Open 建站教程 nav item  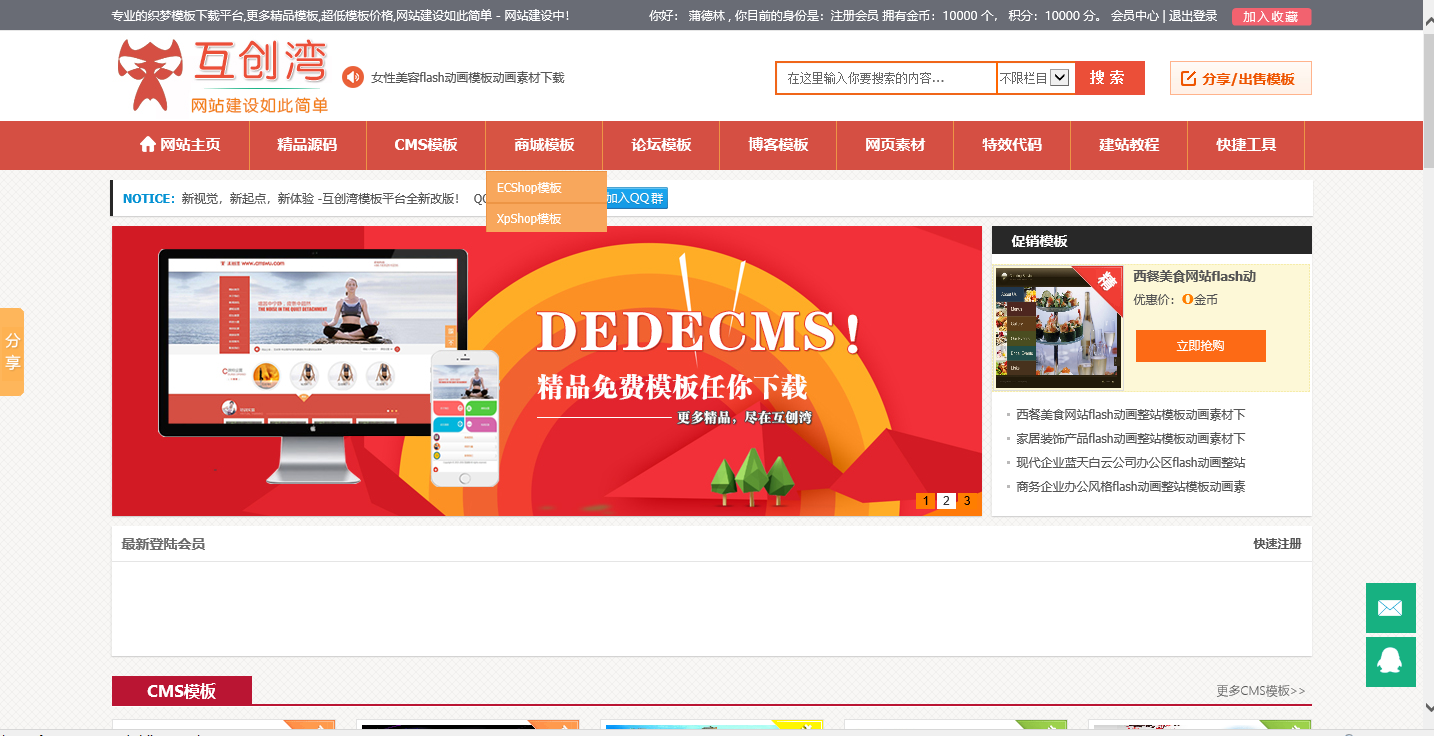pyautogui.click(x=1129, y=145)
